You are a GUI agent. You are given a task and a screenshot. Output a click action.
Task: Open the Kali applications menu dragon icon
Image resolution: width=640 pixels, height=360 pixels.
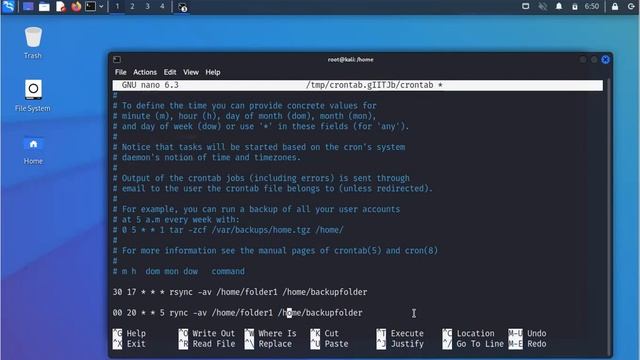coord(9,6)
